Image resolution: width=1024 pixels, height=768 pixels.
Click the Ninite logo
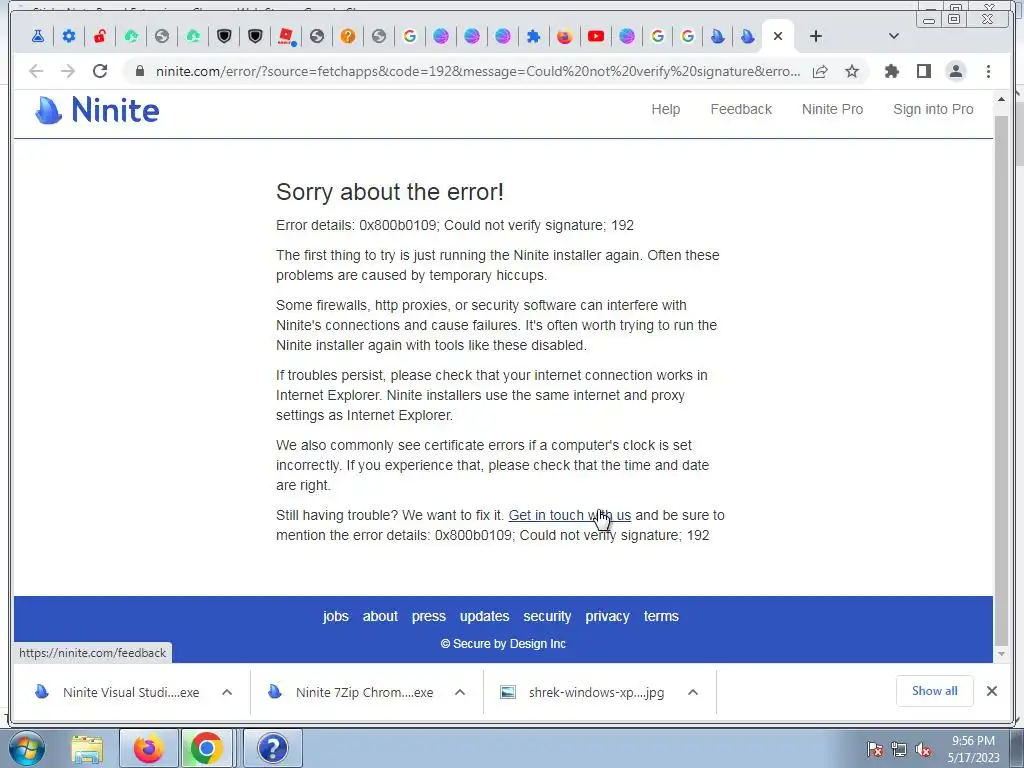tap(97, 110)
